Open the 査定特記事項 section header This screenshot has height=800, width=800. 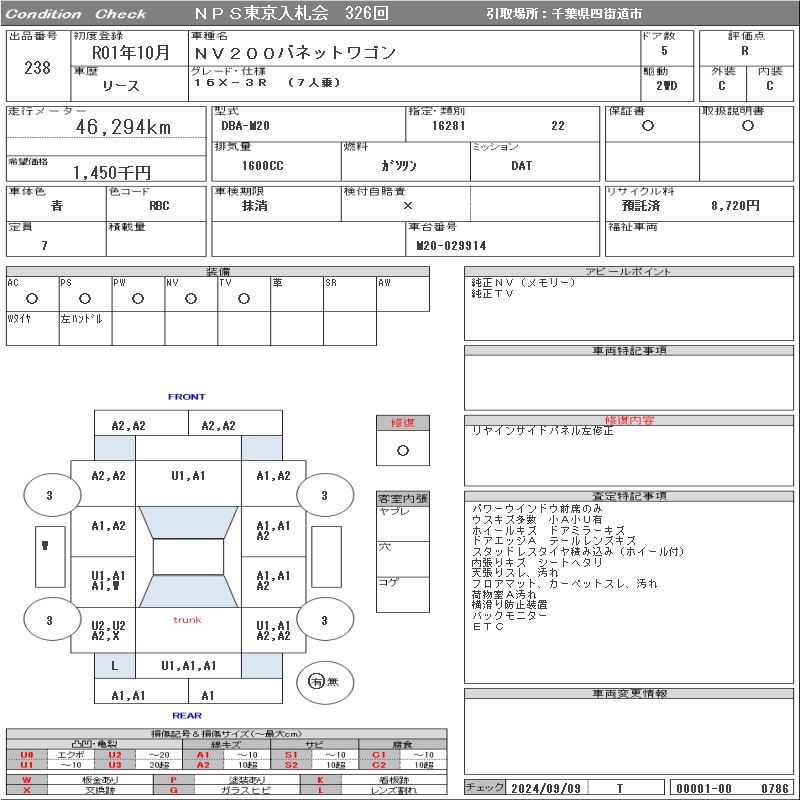629,496
